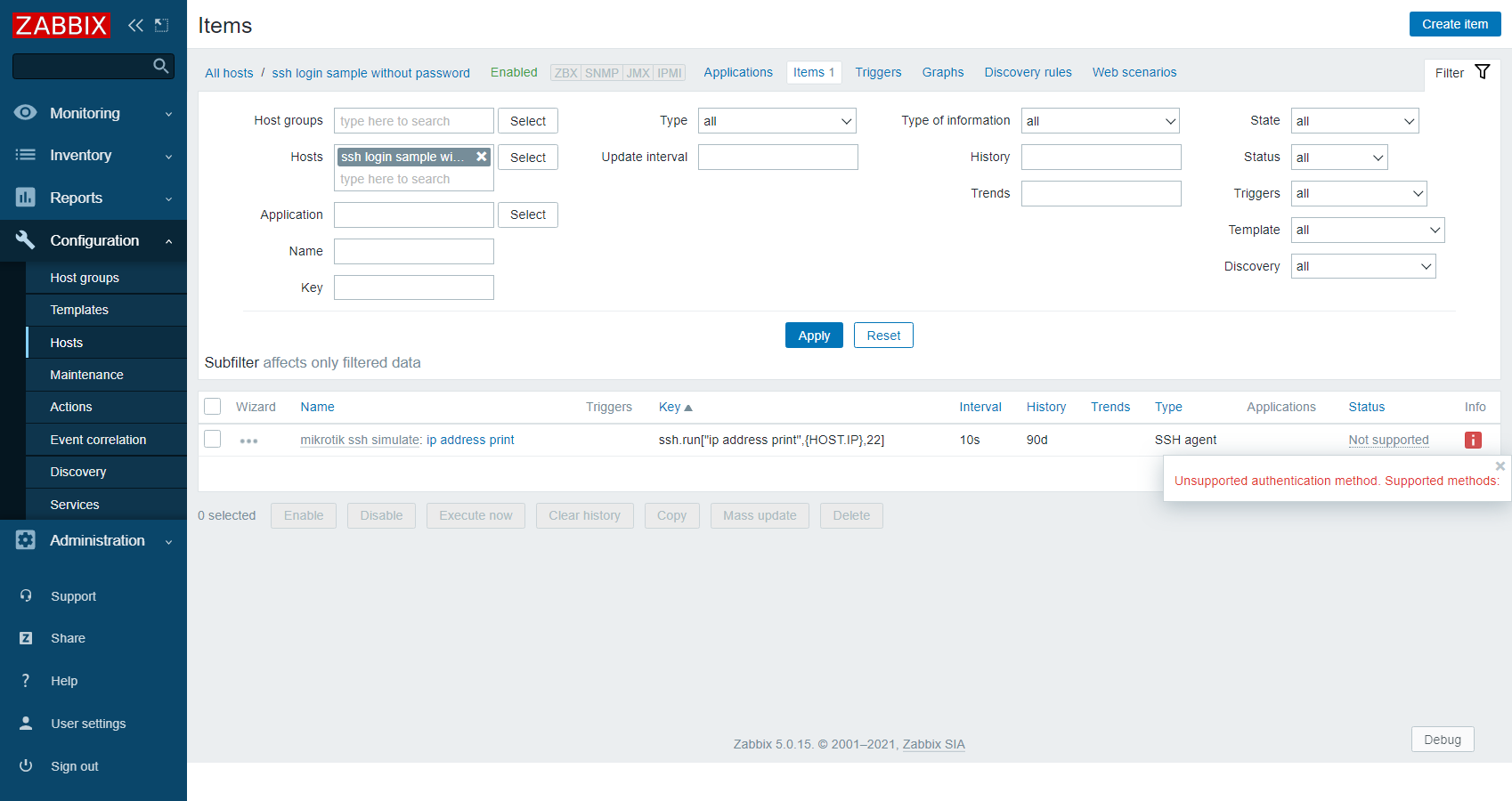Click the Debug button
Image resolution: width=1512 pixels, height=801 pixels.
coord(1443,740)
